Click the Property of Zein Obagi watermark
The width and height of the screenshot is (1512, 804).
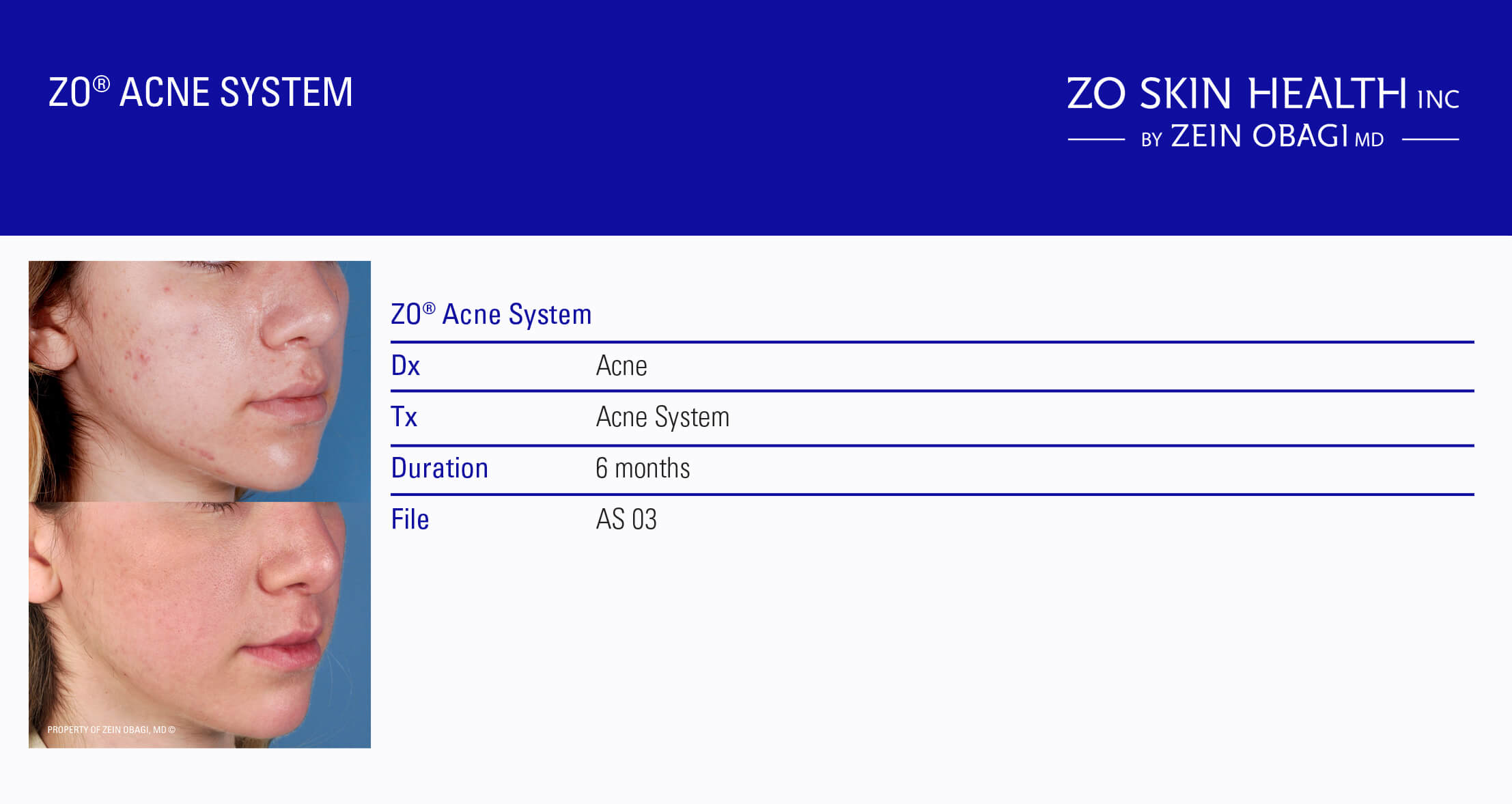point(111,730)
